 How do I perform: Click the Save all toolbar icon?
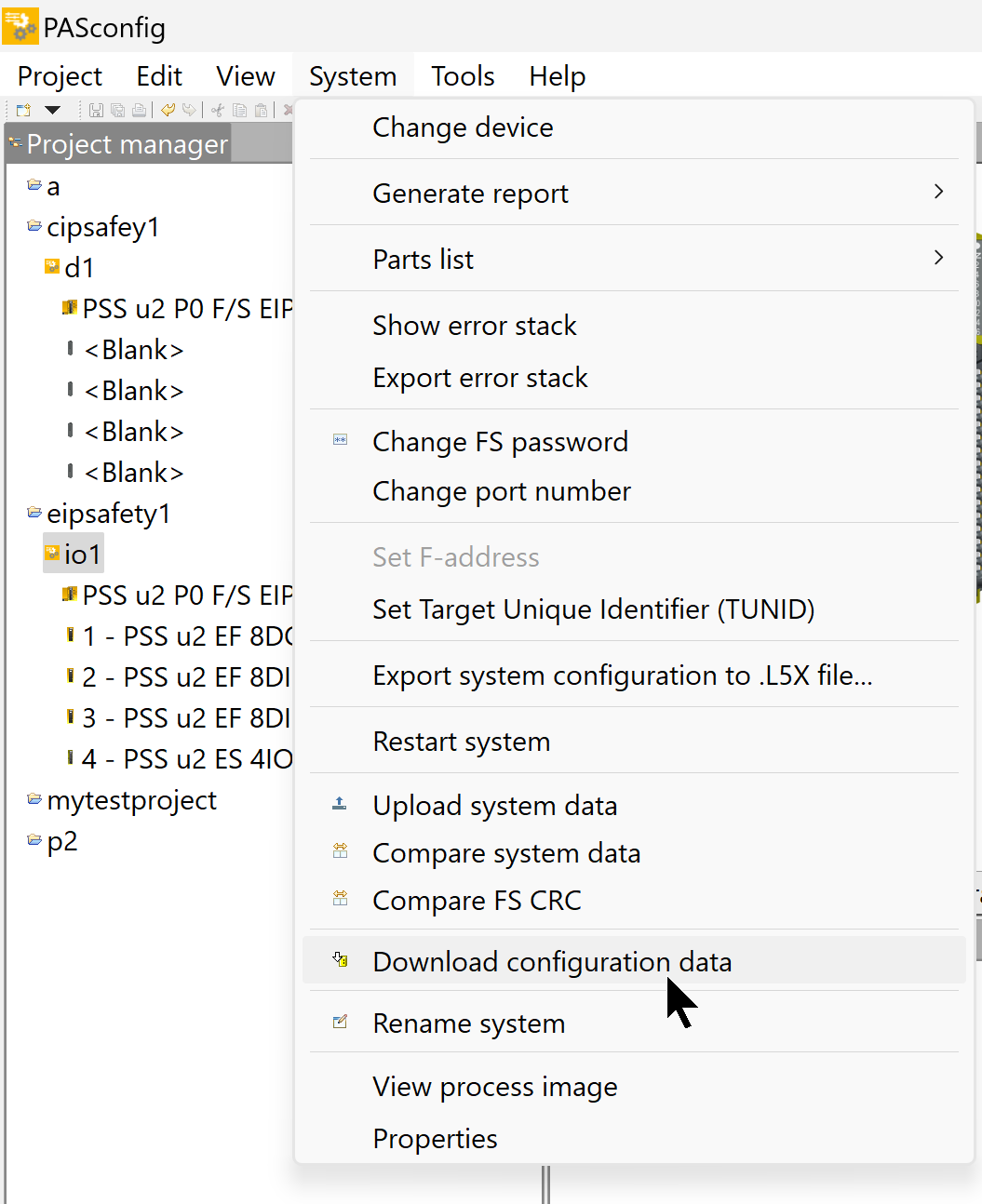(x=117, y=110)
